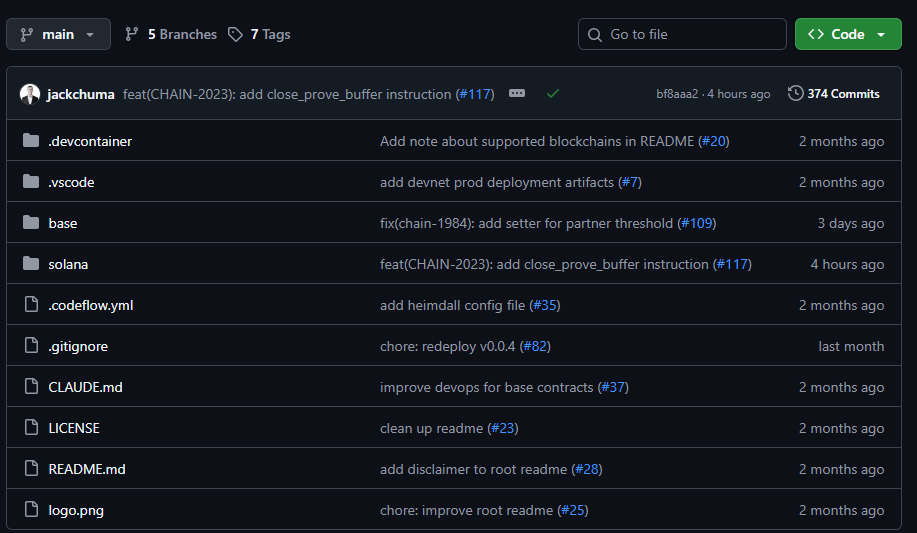The image size is (917, 533).
Task: Click the logo.png file icon
Action: coord(32,510)
